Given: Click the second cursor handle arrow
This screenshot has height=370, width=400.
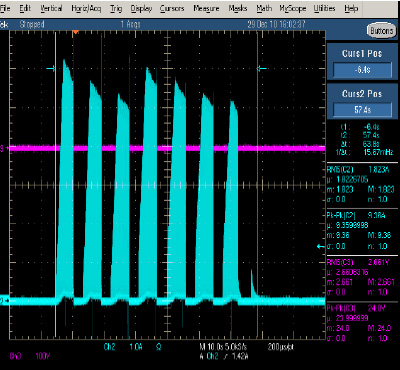Looking at the screenshot, I should 262,69.
